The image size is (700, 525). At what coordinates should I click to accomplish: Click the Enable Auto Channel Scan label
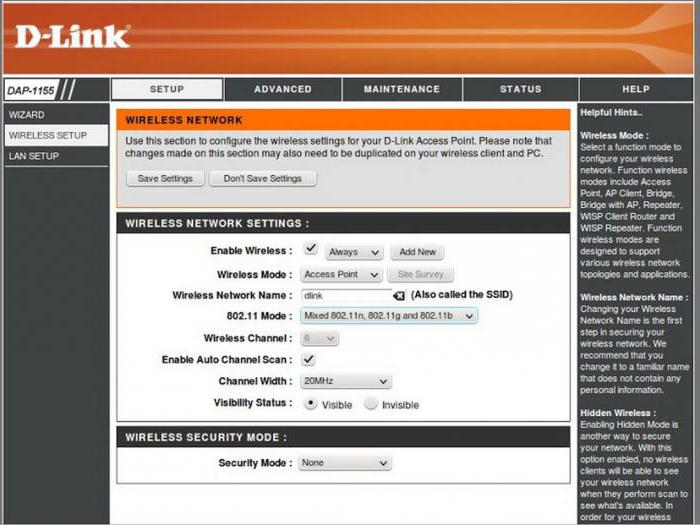[x=227, y=360]
